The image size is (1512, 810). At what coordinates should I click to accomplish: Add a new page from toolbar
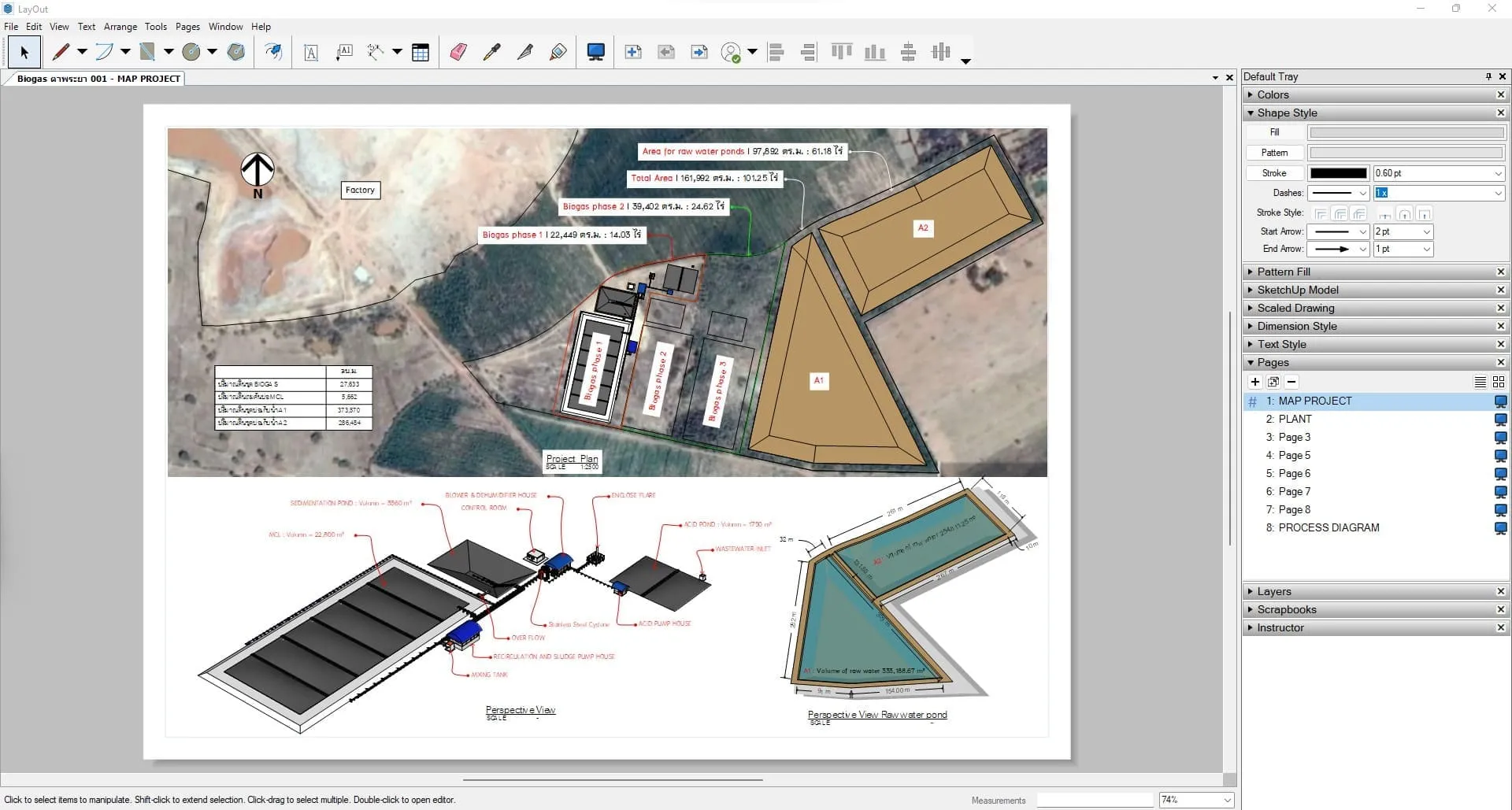click(633, 52)
